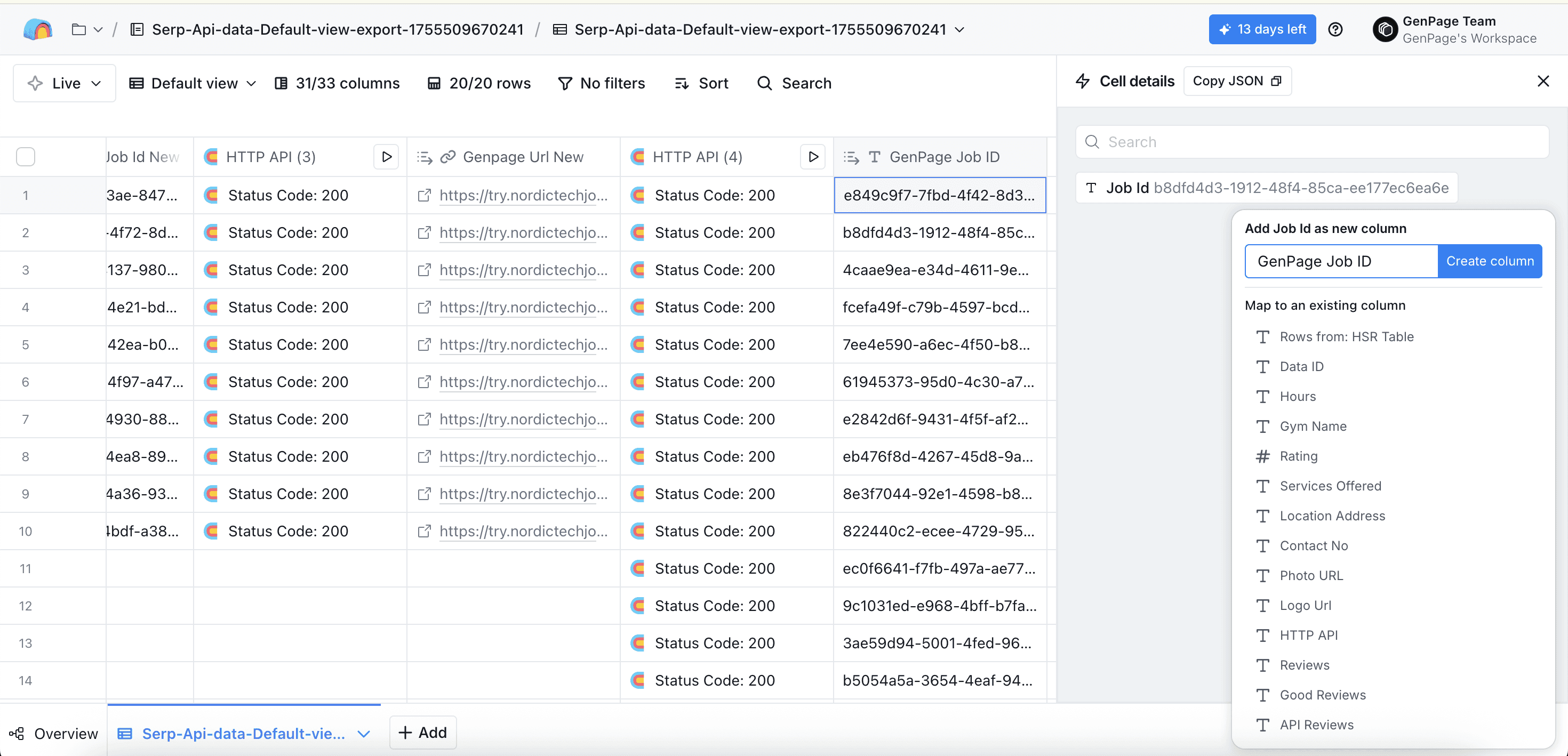The height and width of the screenshot is (756, 1568).
Task: Open the Sort options
Action: tap(701, 83)
